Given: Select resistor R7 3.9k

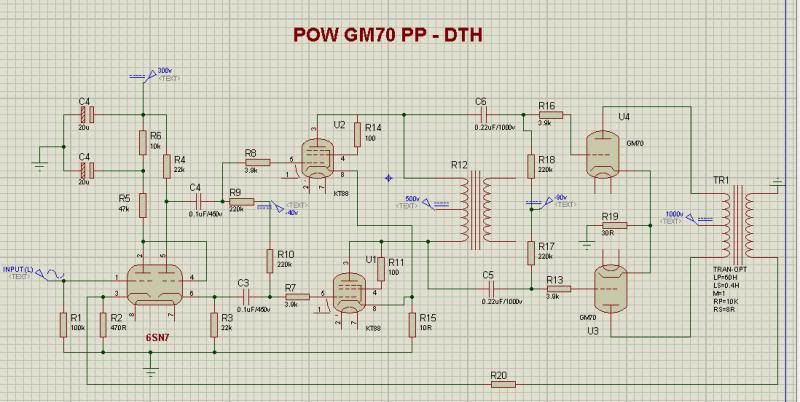Looking at the screenshot, I should point(297,296).
